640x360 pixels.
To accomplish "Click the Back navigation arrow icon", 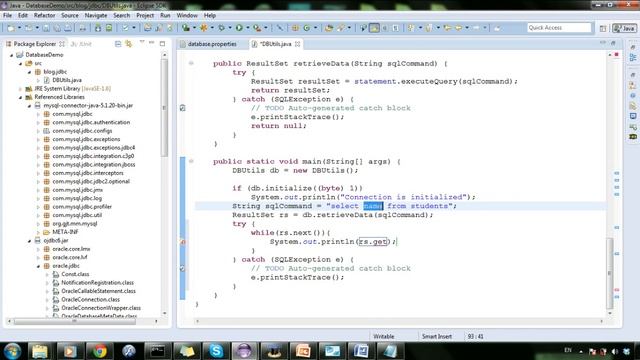I will tap(459, 28).
